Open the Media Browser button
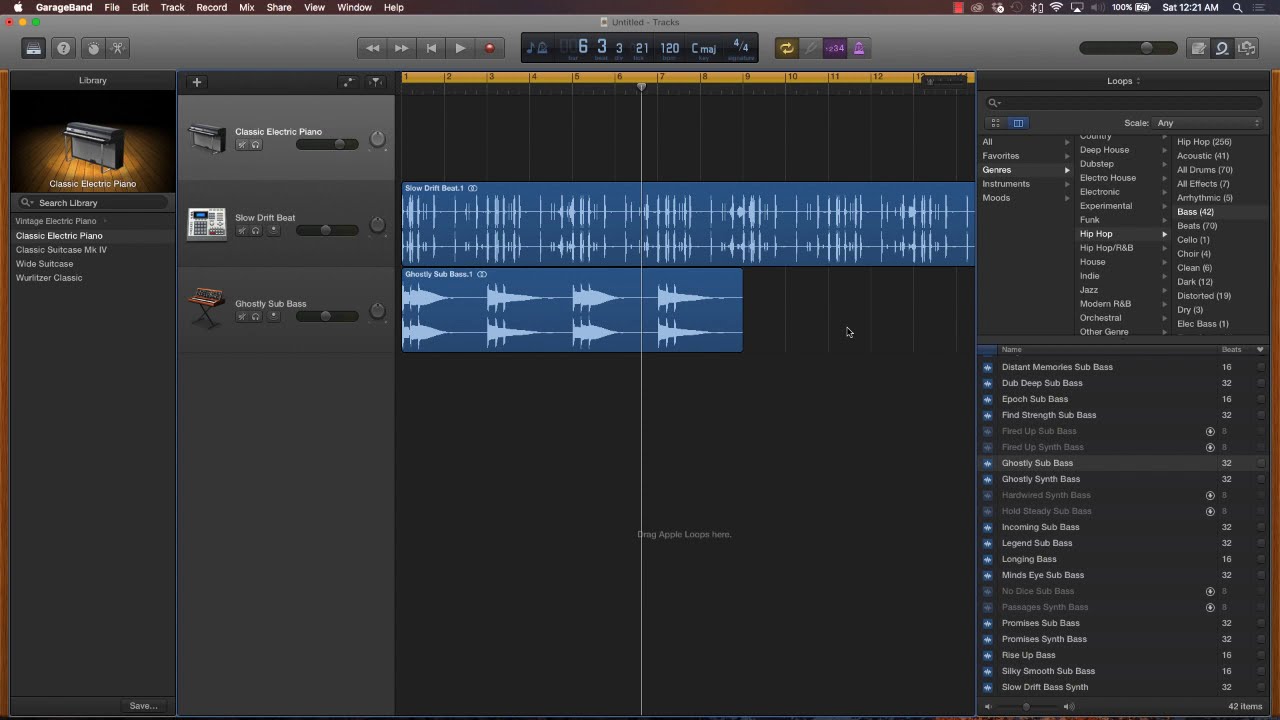The image size is (1280, 720). tap(1246, 48)
